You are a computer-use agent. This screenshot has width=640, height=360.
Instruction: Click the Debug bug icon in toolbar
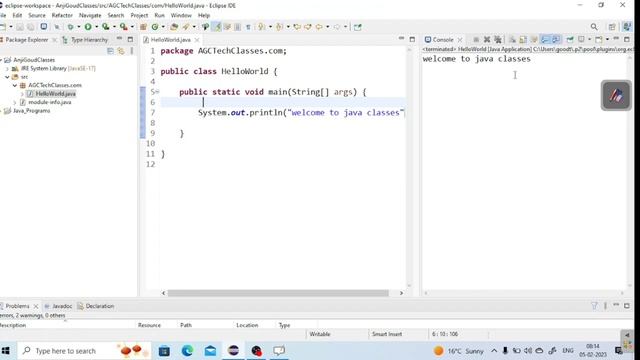(70, 27)
